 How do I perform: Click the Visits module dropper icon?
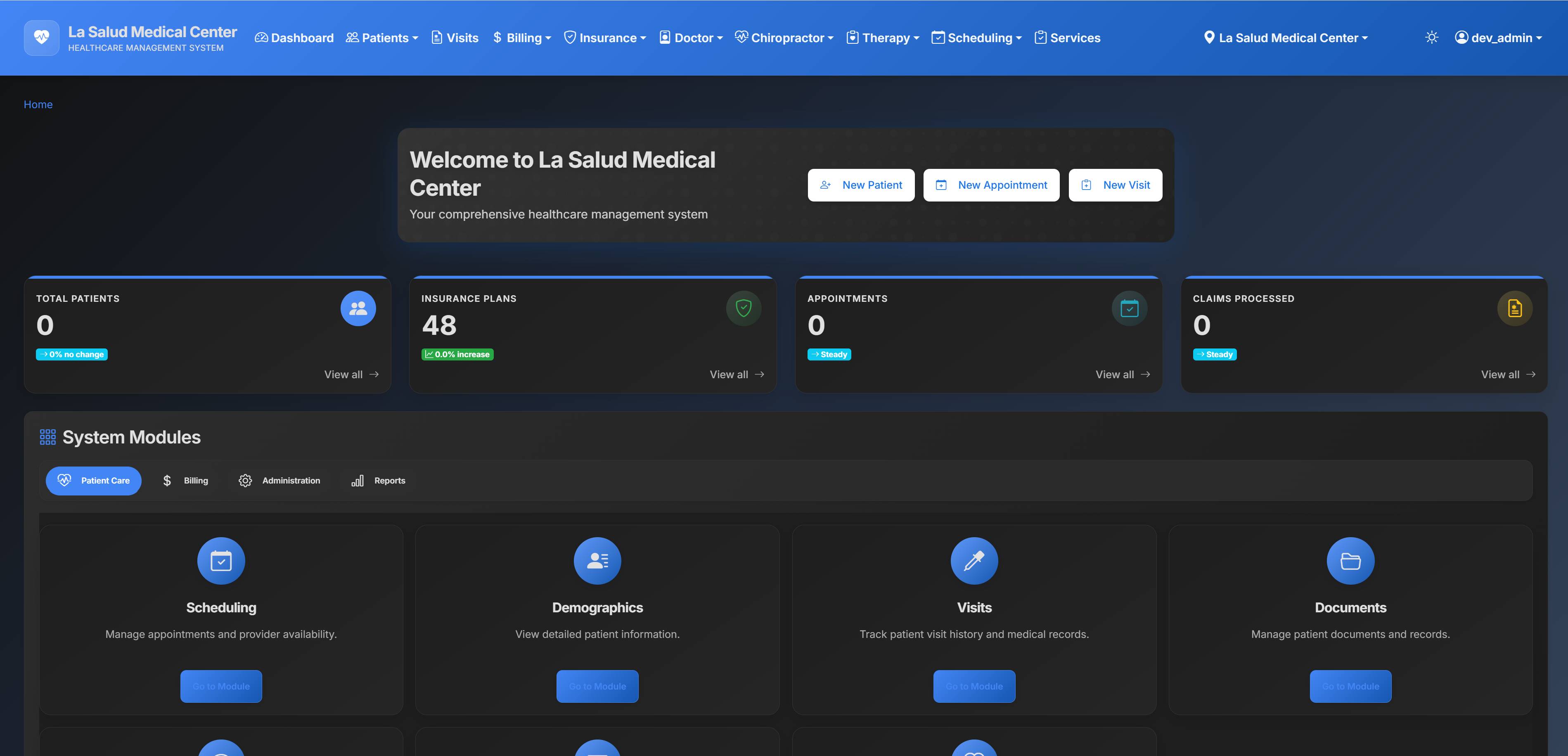[x=974, y=560]
